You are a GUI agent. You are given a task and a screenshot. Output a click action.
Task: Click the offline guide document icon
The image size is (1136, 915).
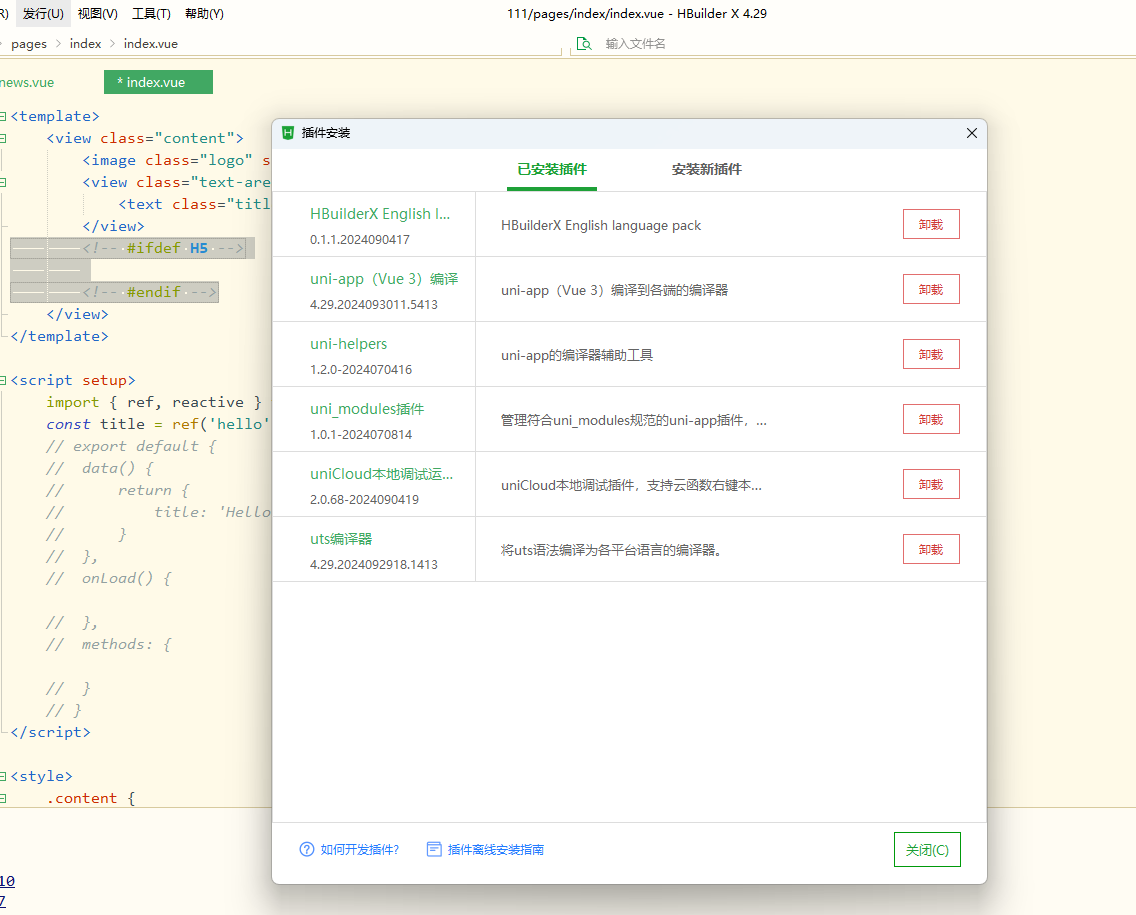coord(434,849)
